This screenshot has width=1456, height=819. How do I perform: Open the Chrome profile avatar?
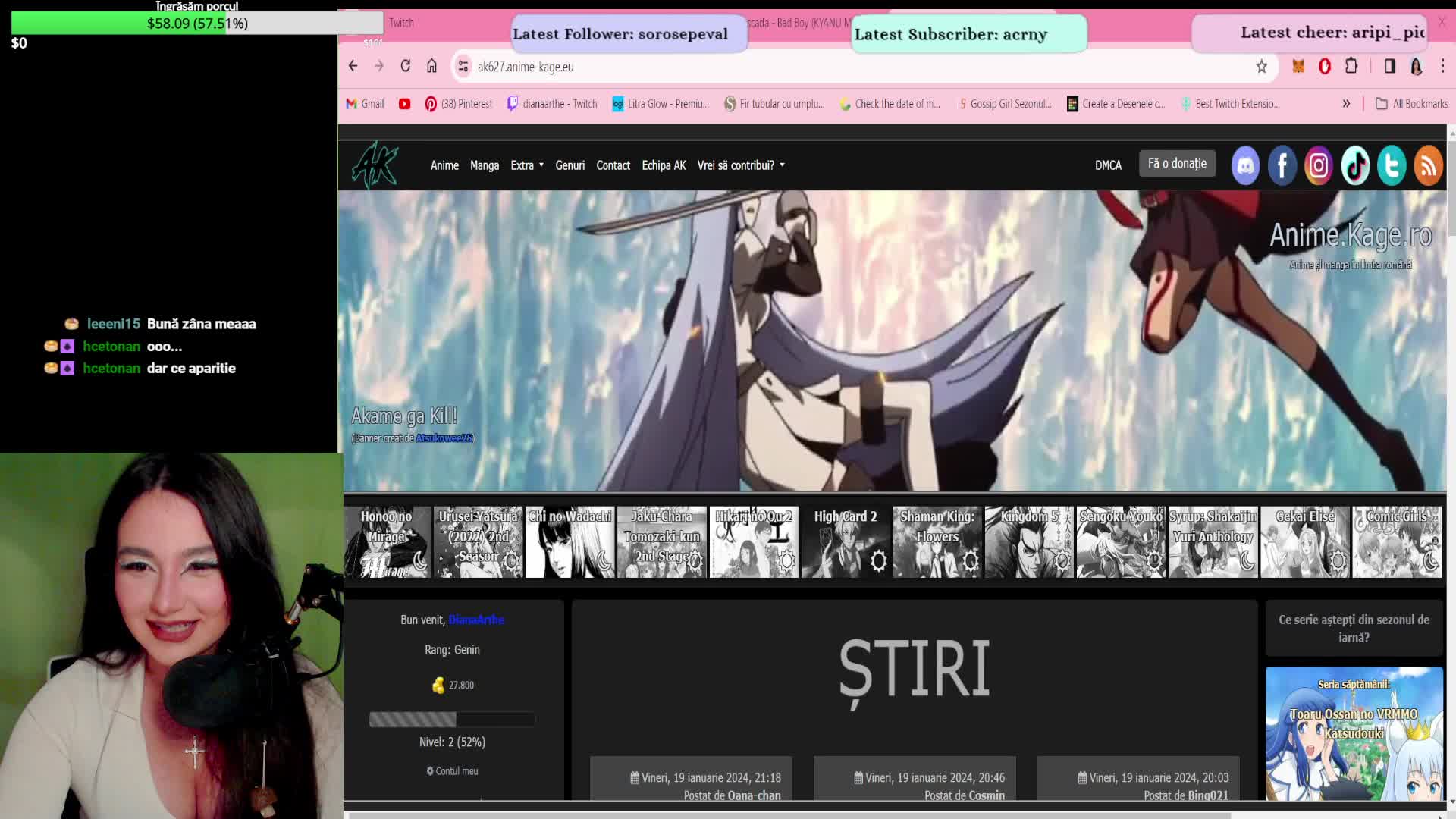pos(1416,67)
